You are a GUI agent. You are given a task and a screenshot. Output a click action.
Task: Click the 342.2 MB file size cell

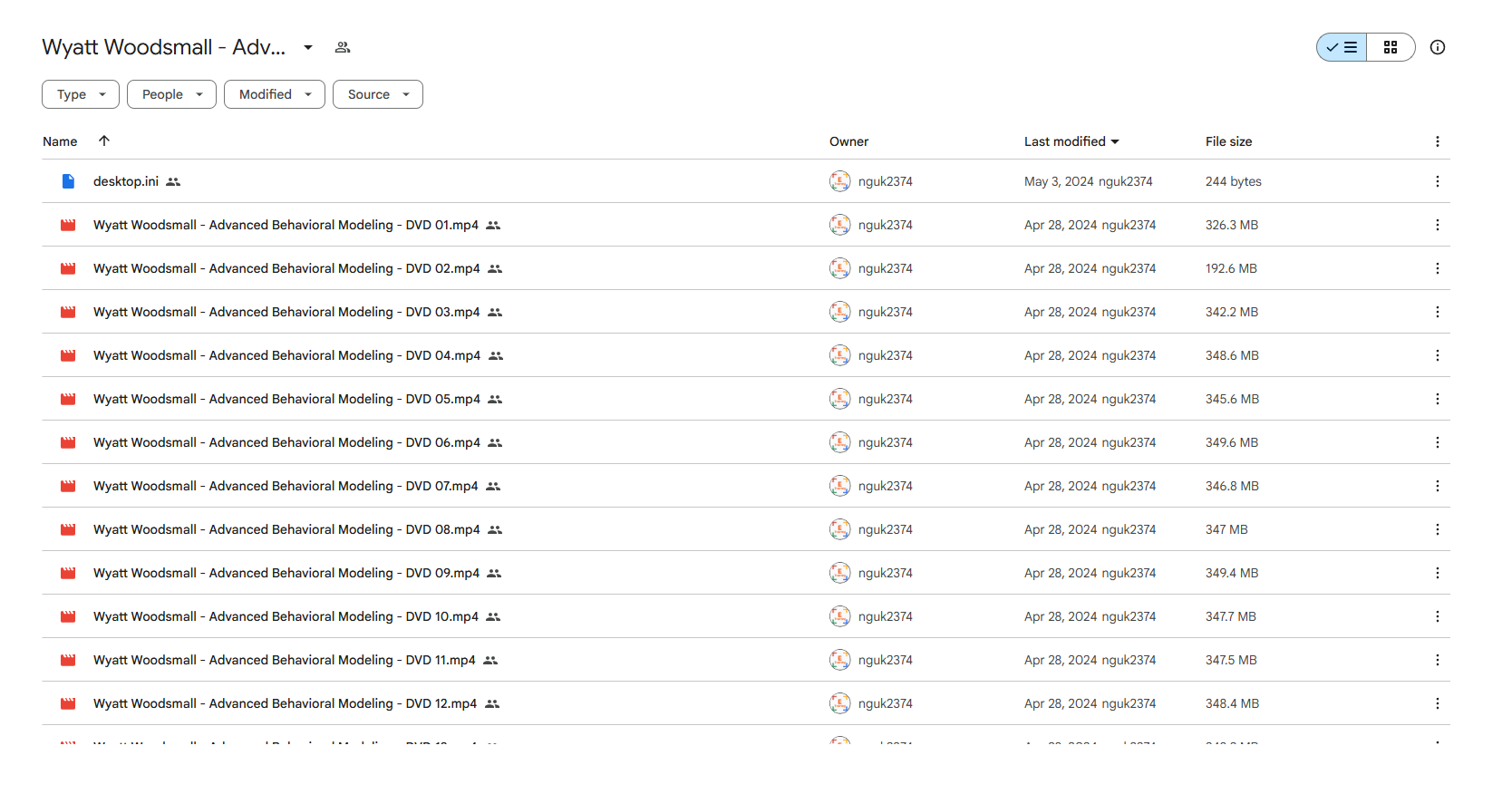pyautogui.click(x=1232, y=312)
